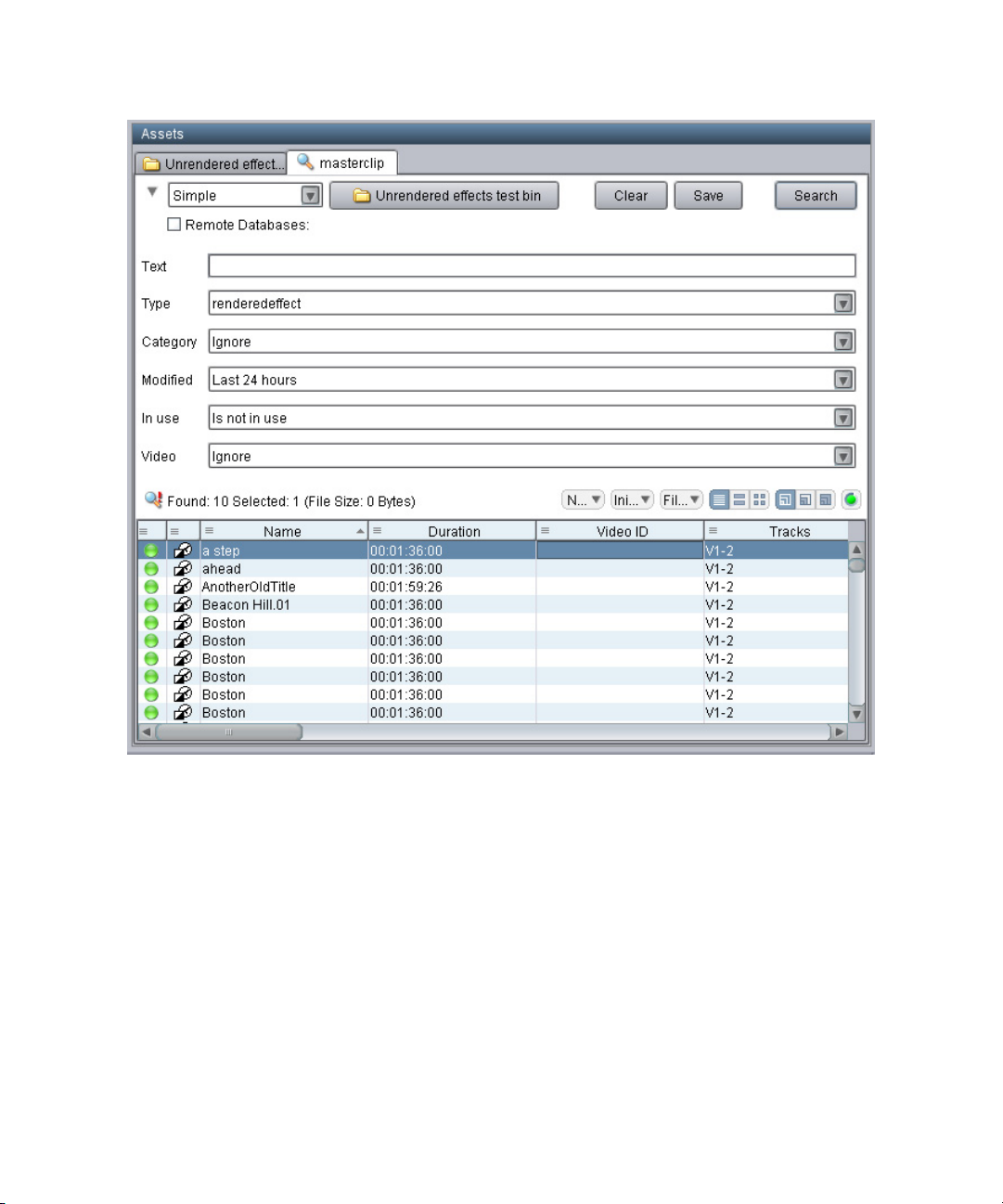The height and width of the screenshot is (1204, 1003).
Task: Select the large thumbnail size icon
Action: [x=825, y=500]
